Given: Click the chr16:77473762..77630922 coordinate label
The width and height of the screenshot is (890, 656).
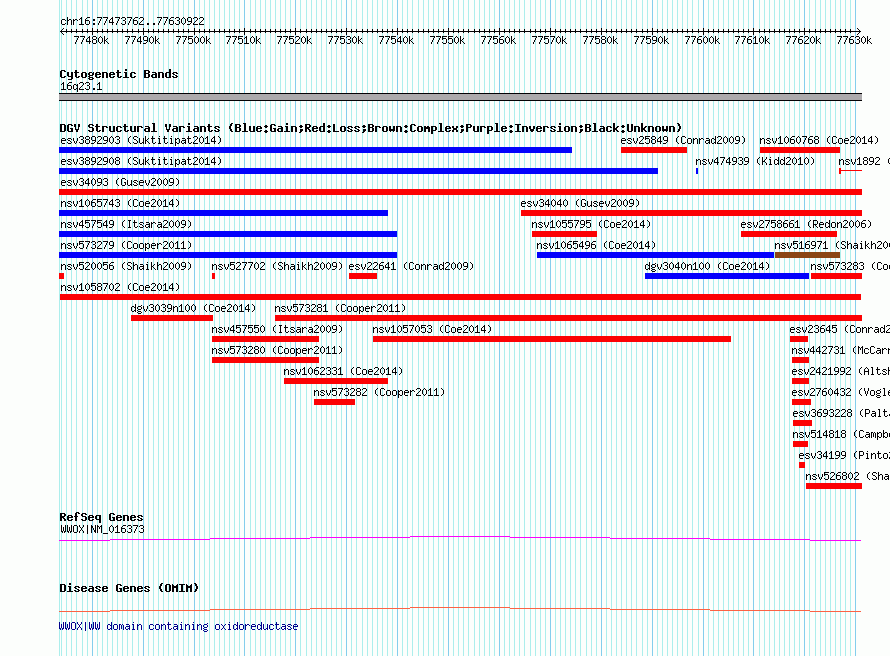Looking at the screenshot, I should pos(132,21).
